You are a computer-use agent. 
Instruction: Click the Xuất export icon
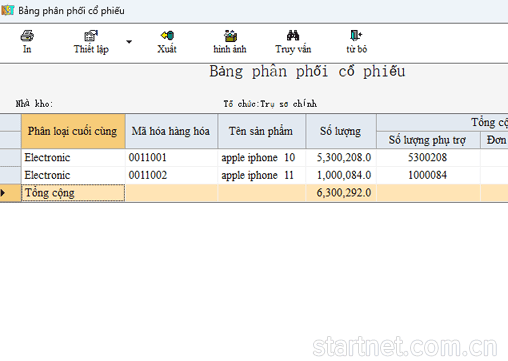pos(167,35)
